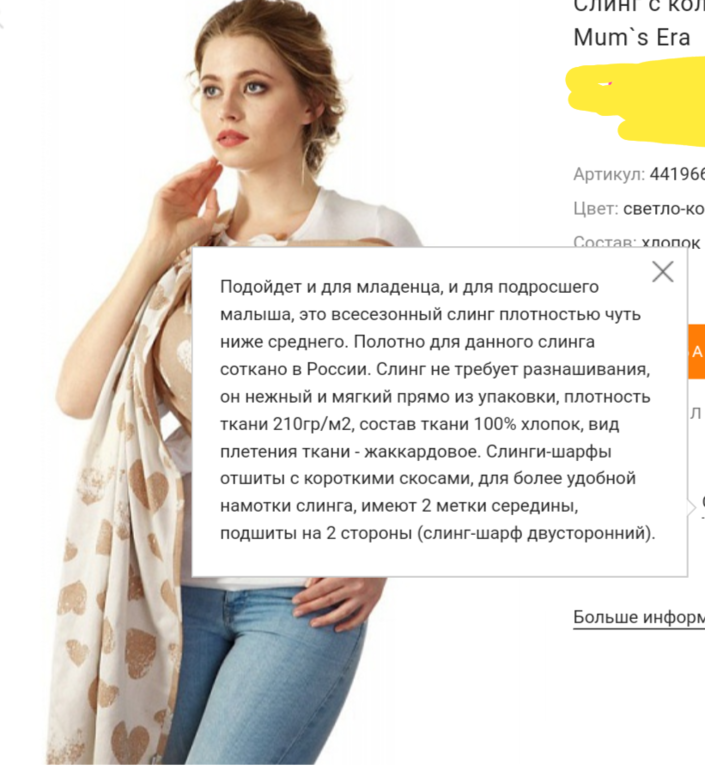Screen dimensions: 705x770
Task: Click the Слинги-шарфы text in description
Action: click(x=548, y=451)
